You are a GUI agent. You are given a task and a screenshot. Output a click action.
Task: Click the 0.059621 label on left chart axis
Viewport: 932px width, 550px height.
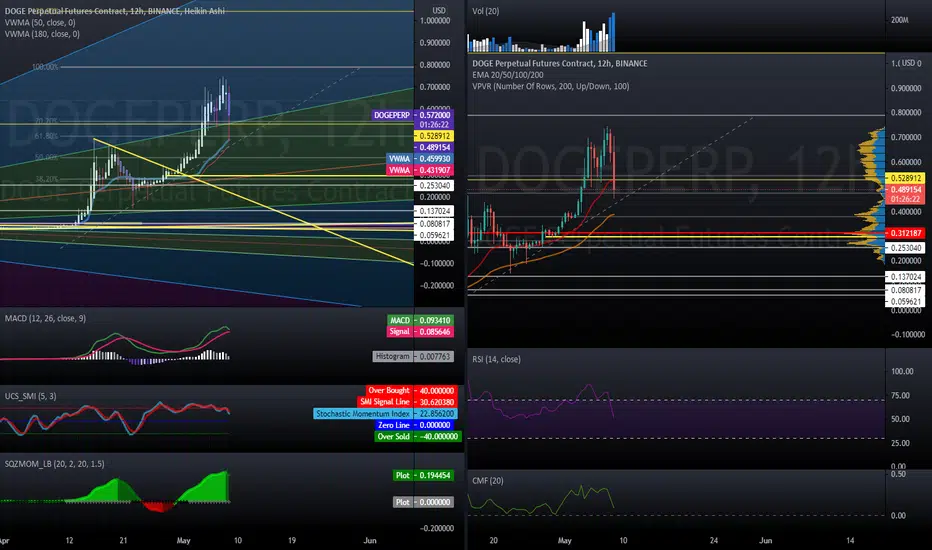(434, 235)
